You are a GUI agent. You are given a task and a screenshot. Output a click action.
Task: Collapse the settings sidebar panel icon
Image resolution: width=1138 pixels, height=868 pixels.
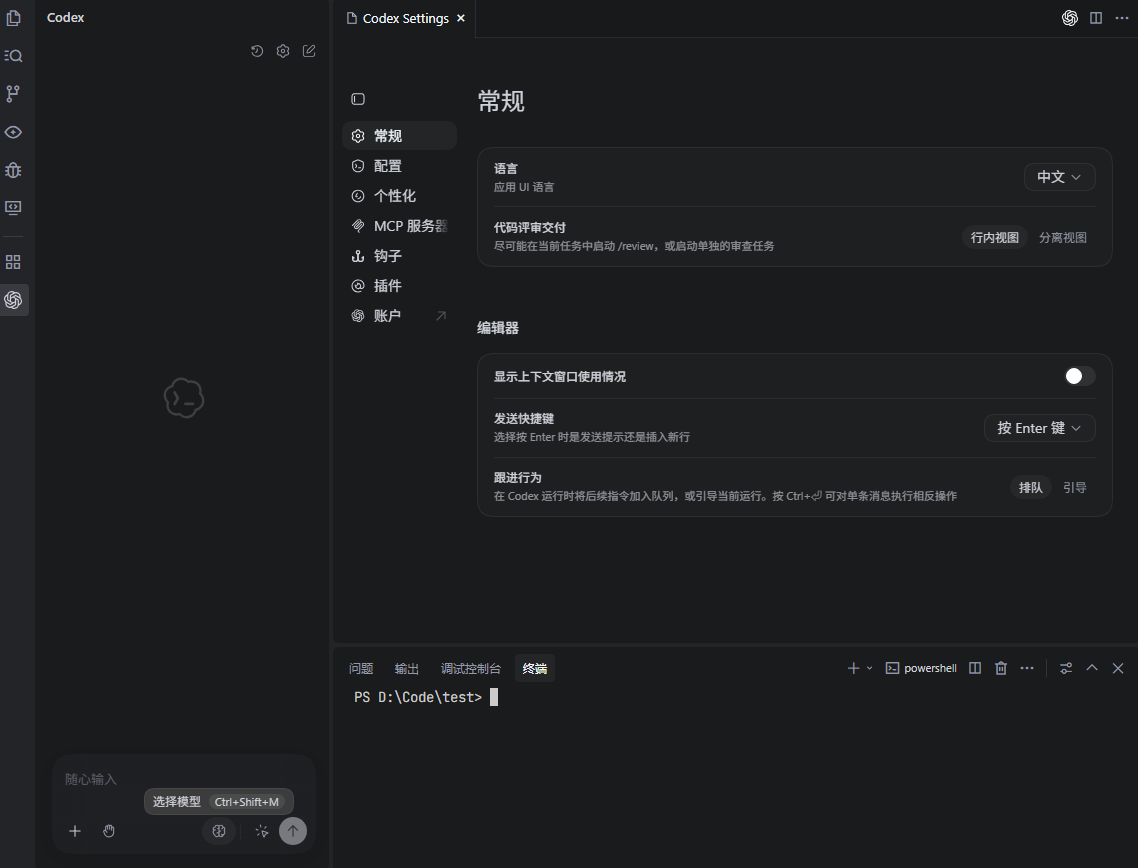358,99
